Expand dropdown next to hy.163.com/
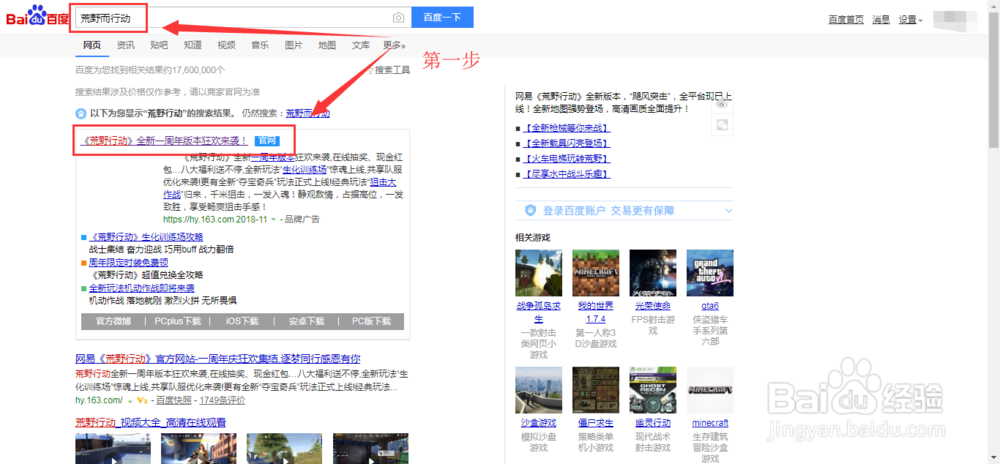This screenshot has width=1000, height=464. click(x=129, y=401)
